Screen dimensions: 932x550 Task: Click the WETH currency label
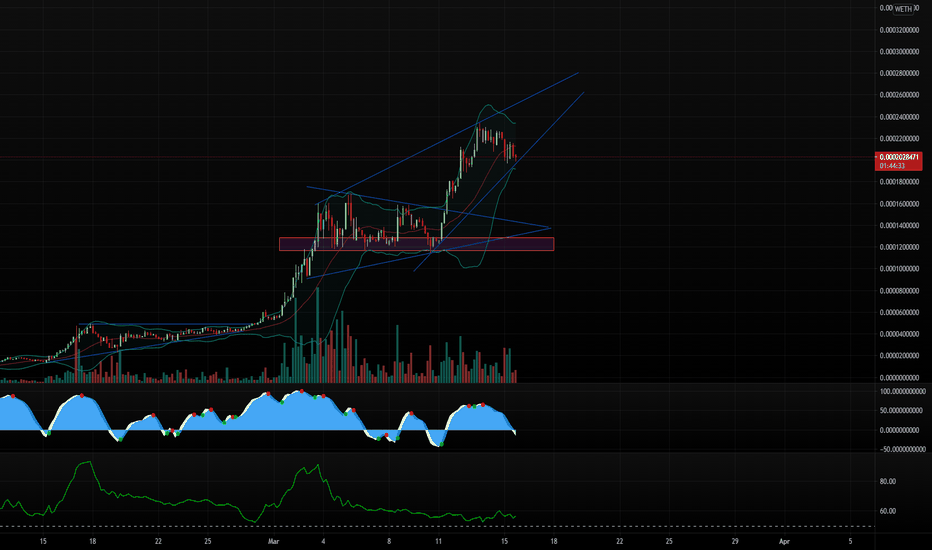[x=903, y=9]
